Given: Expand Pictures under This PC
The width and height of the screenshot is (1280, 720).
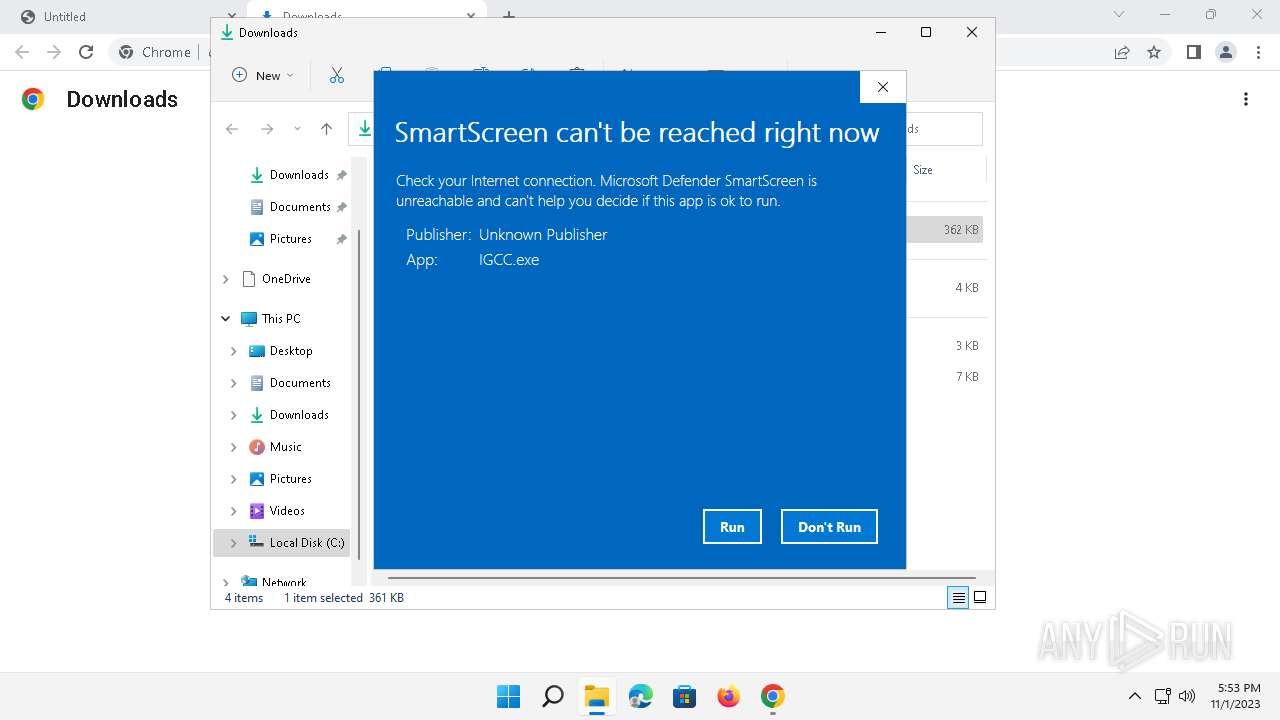Looking at the screenshot, I should coord(234,479).
